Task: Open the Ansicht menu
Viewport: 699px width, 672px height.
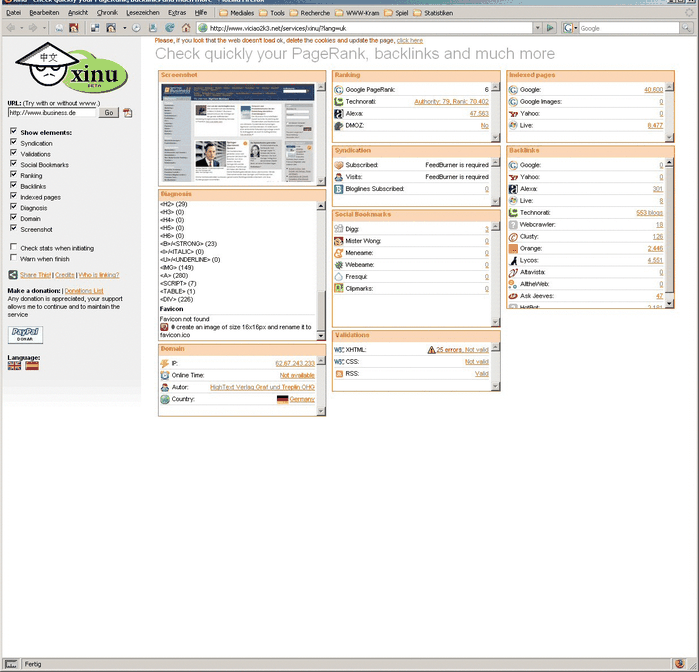Action: pos(78,13)
